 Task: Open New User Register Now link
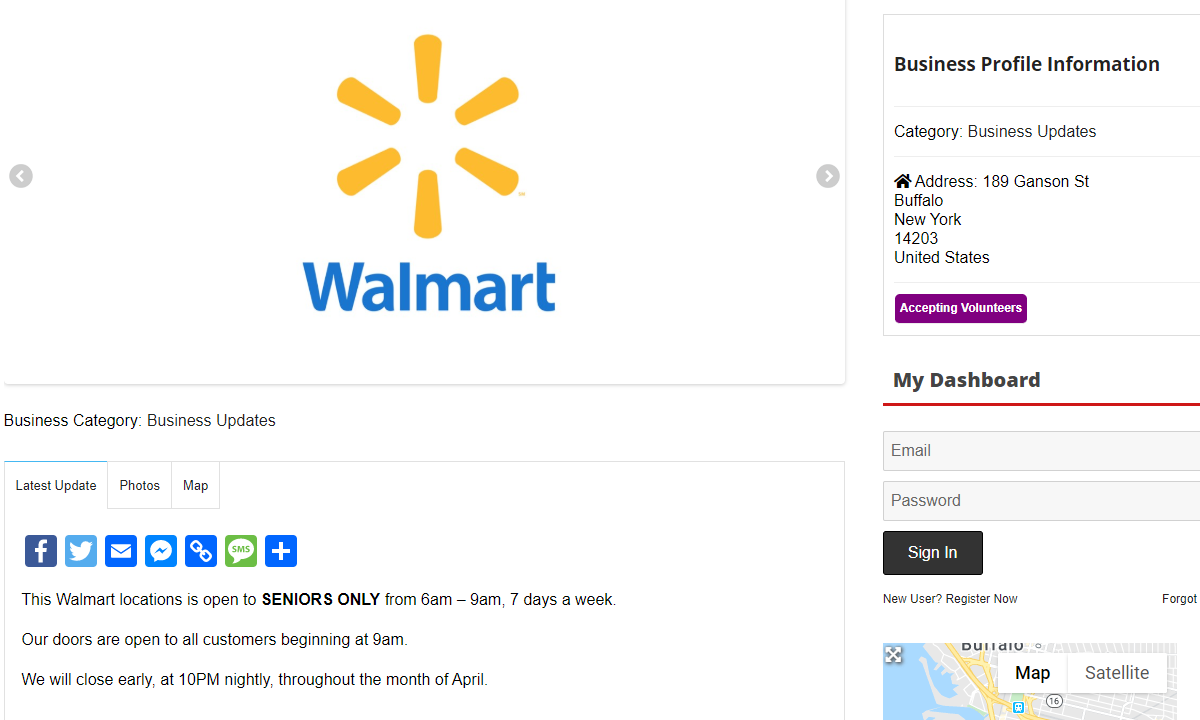point(950,599)
